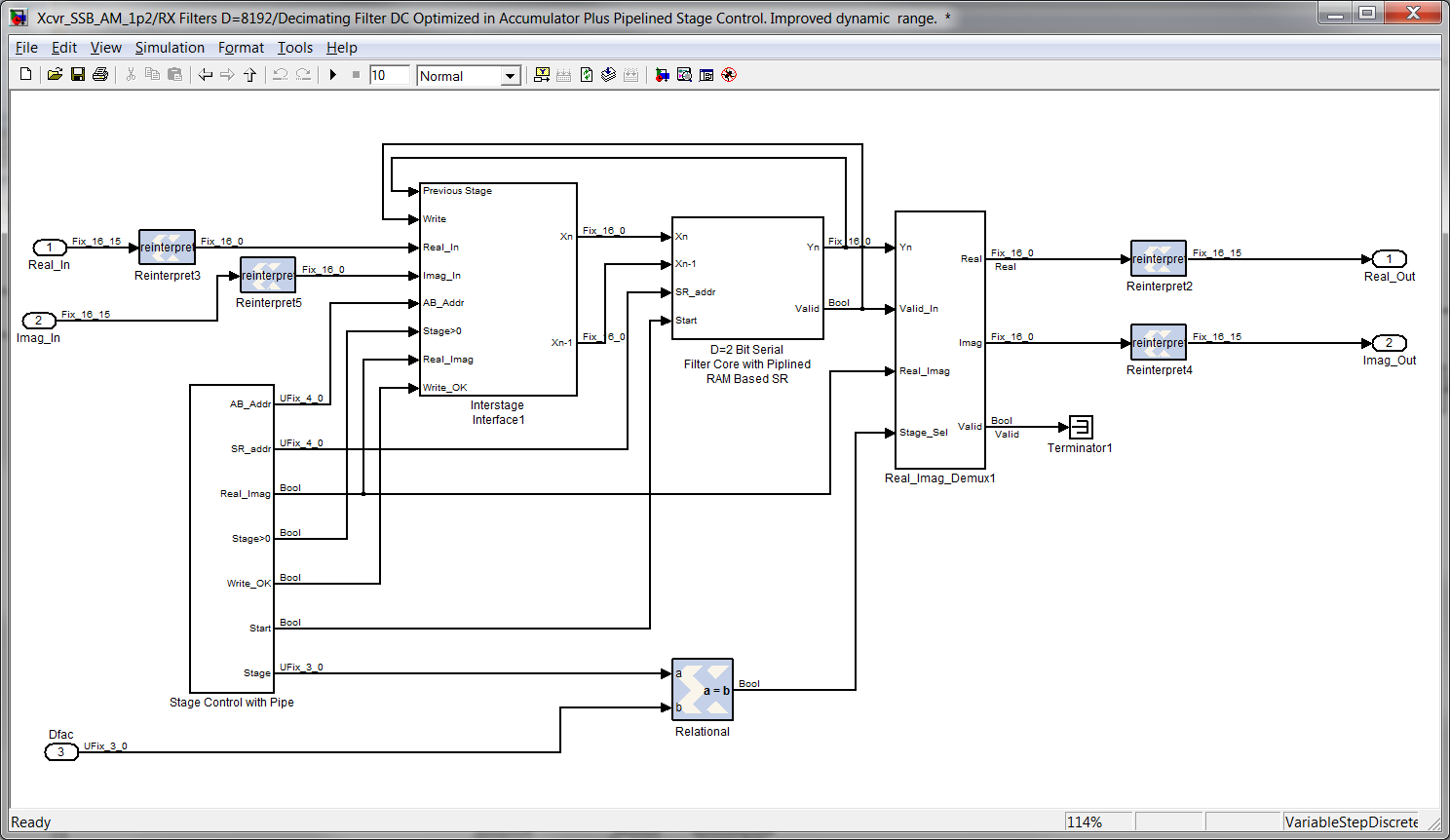
Task: Navigate back with left arrow icon
Action: coord(206,75)
